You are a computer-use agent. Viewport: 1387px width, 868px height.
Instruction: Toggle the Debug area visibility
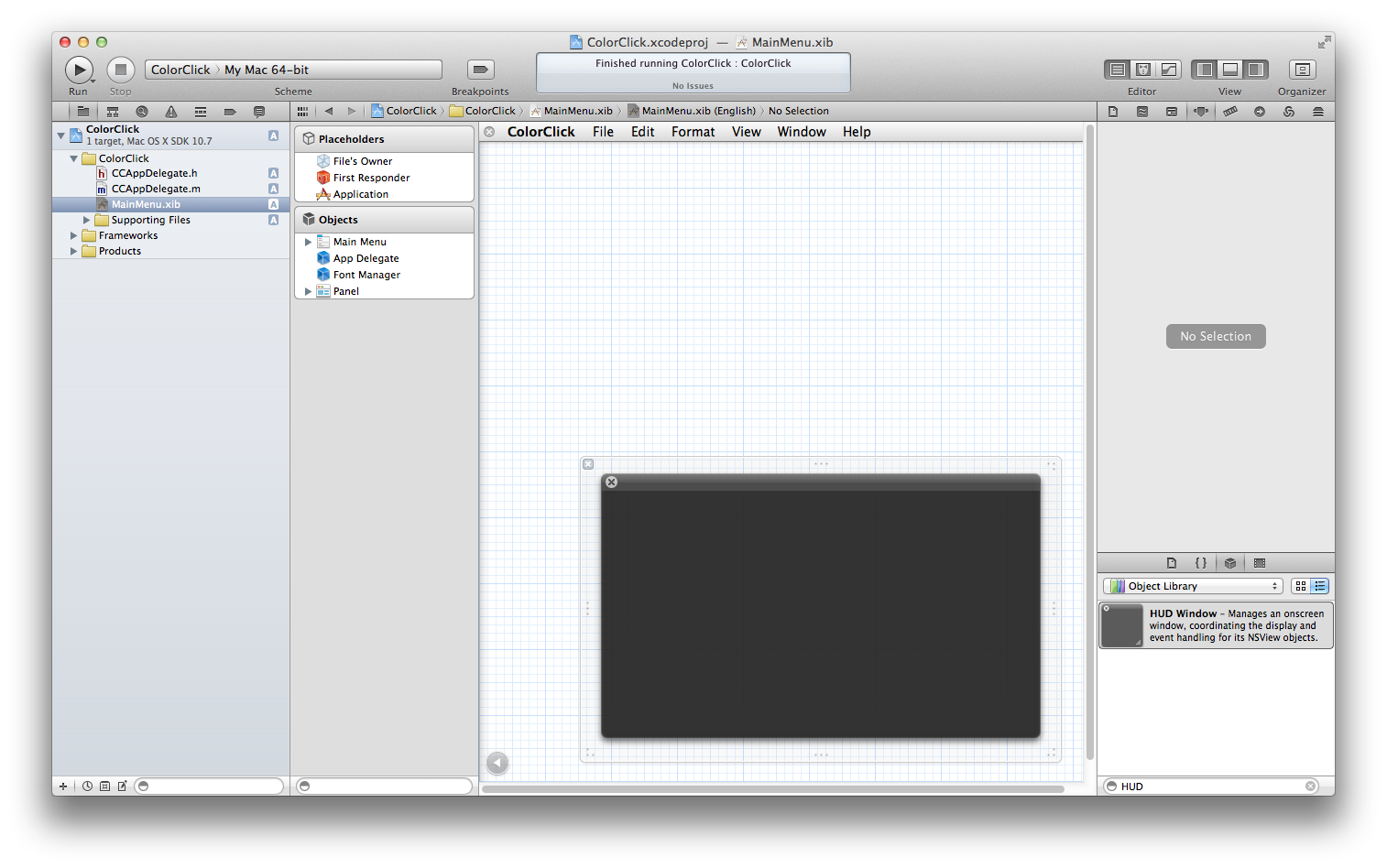1230,70
